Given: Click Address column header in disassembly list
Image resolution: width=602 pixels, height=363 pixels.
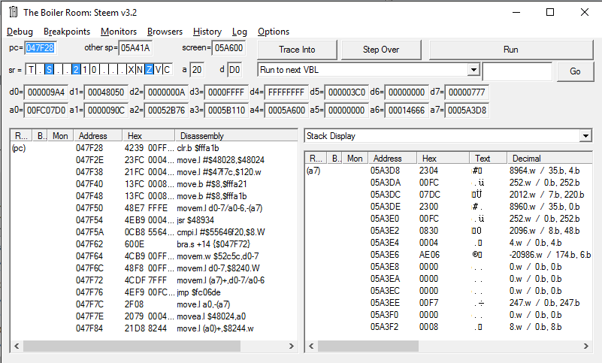Looking at the screenshot, I should point(98,136).
